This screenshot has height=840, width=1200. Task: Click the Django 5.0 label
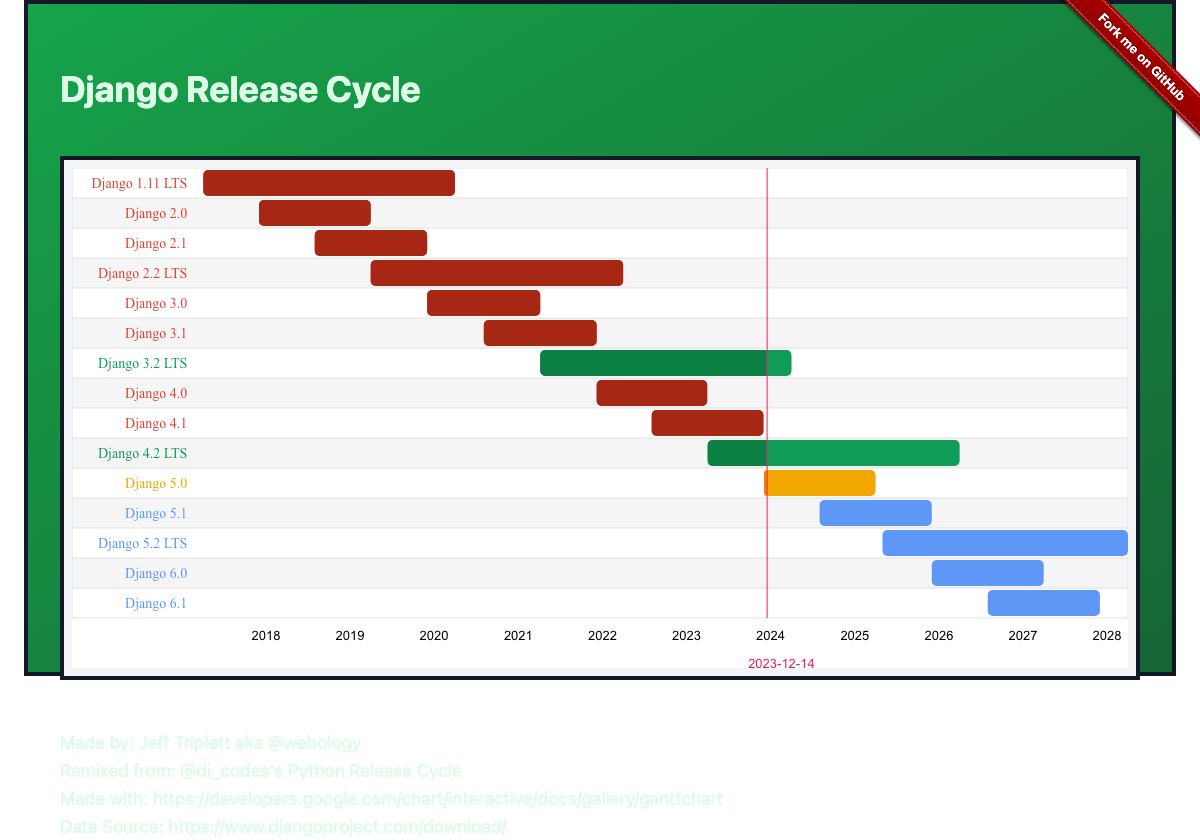(155, 483)
